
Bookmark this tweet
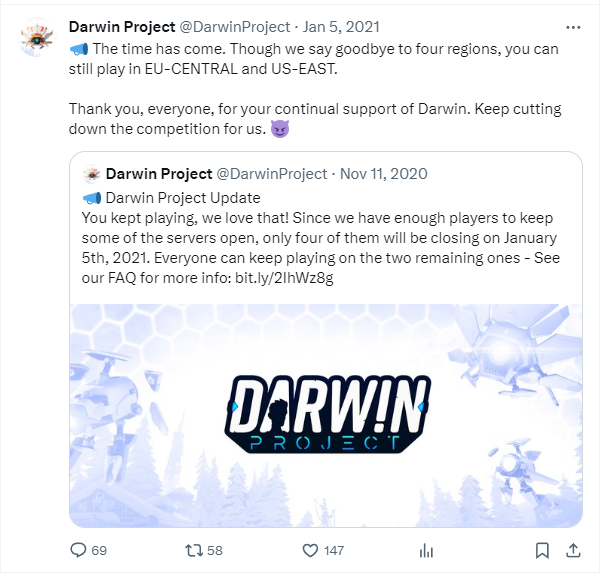pos(542,550)
